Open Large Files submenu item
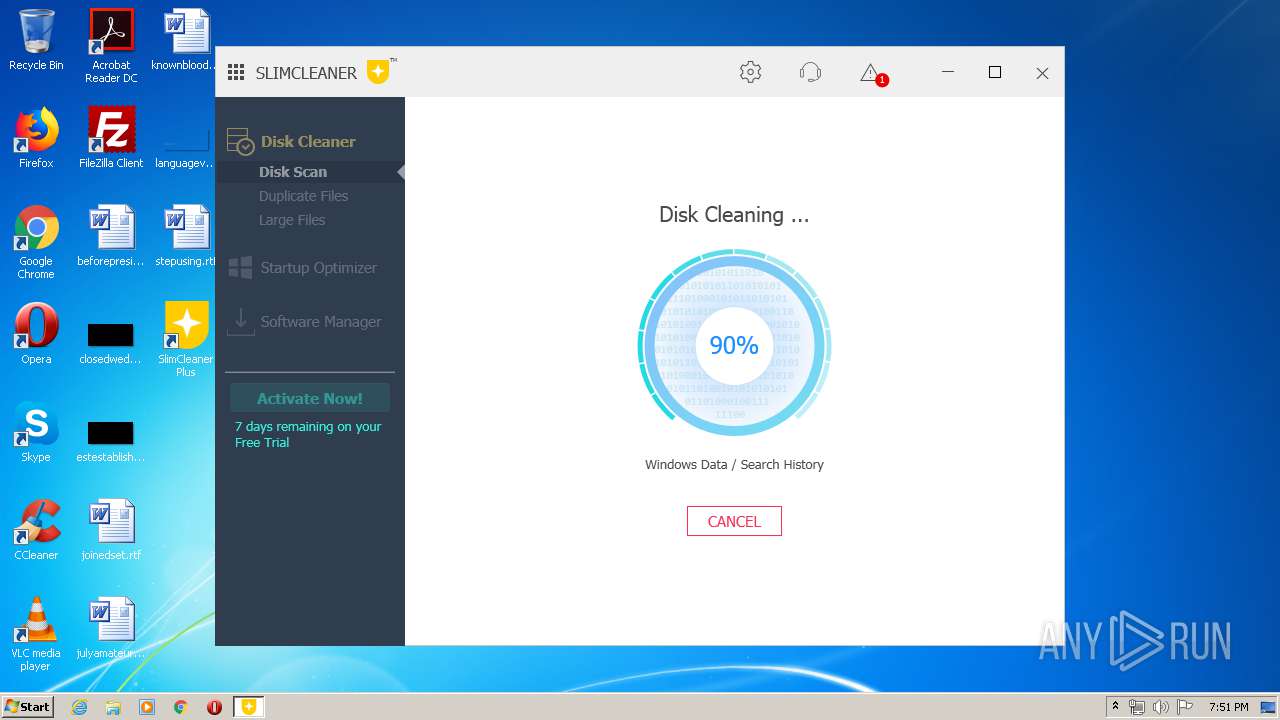1280x720 pixels. click(x=292, y=220)
